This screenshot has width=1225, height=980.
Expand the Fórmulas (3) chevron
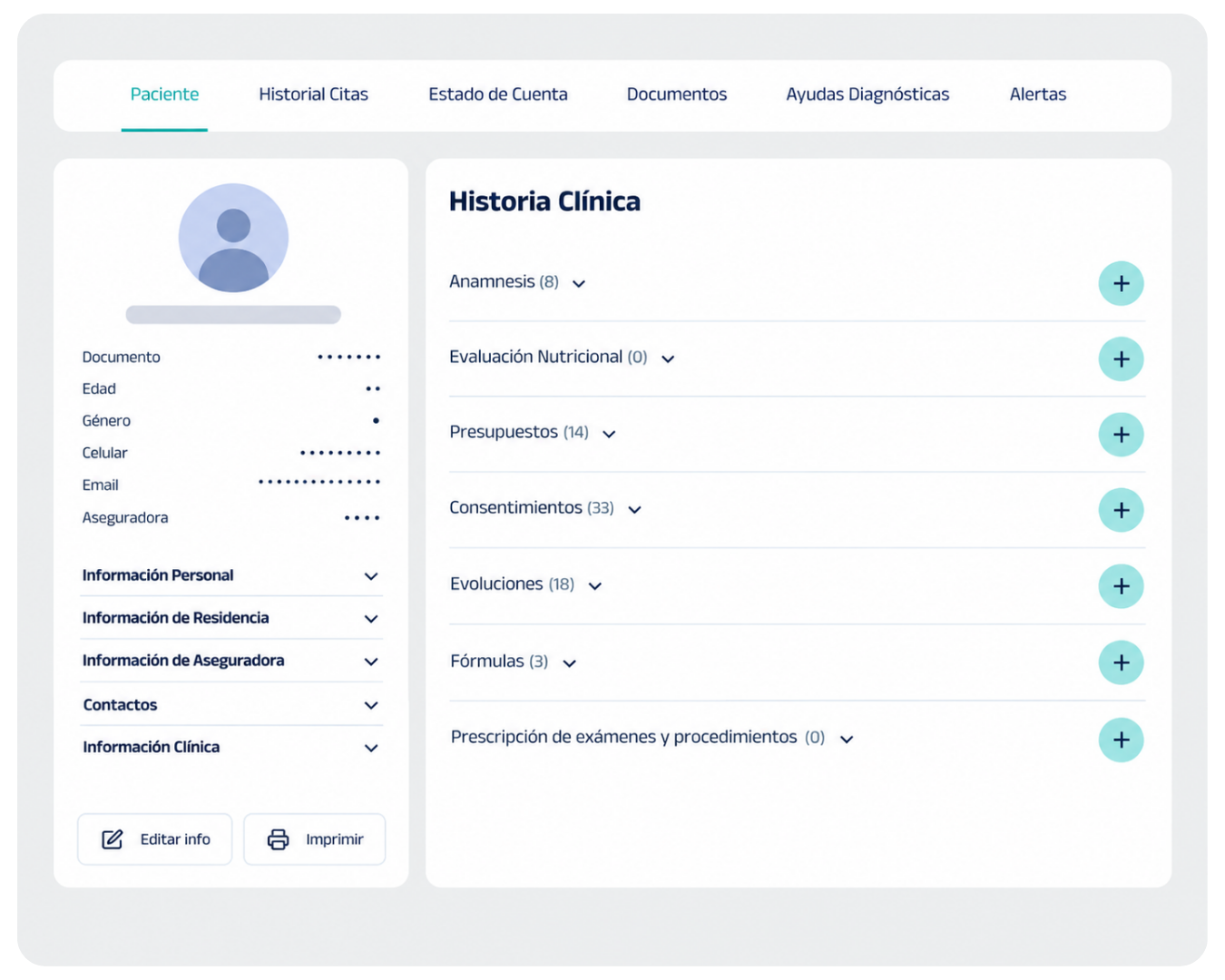[x=570, y=663]
